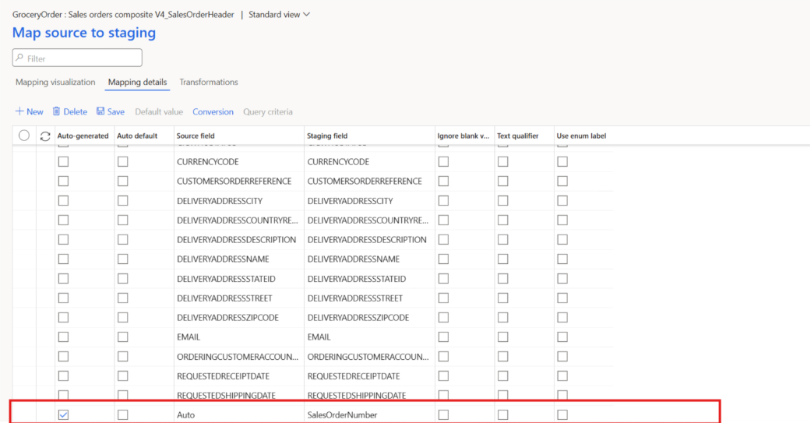810x423 pixels.
Task: Open the Transformations tab
Action: tap(209, 82)
